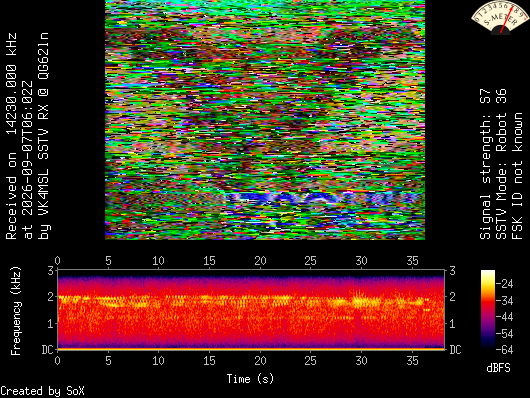
Task: Select the timestamp '2026-09-07T06:02Z' line
Action: (27, 160)
